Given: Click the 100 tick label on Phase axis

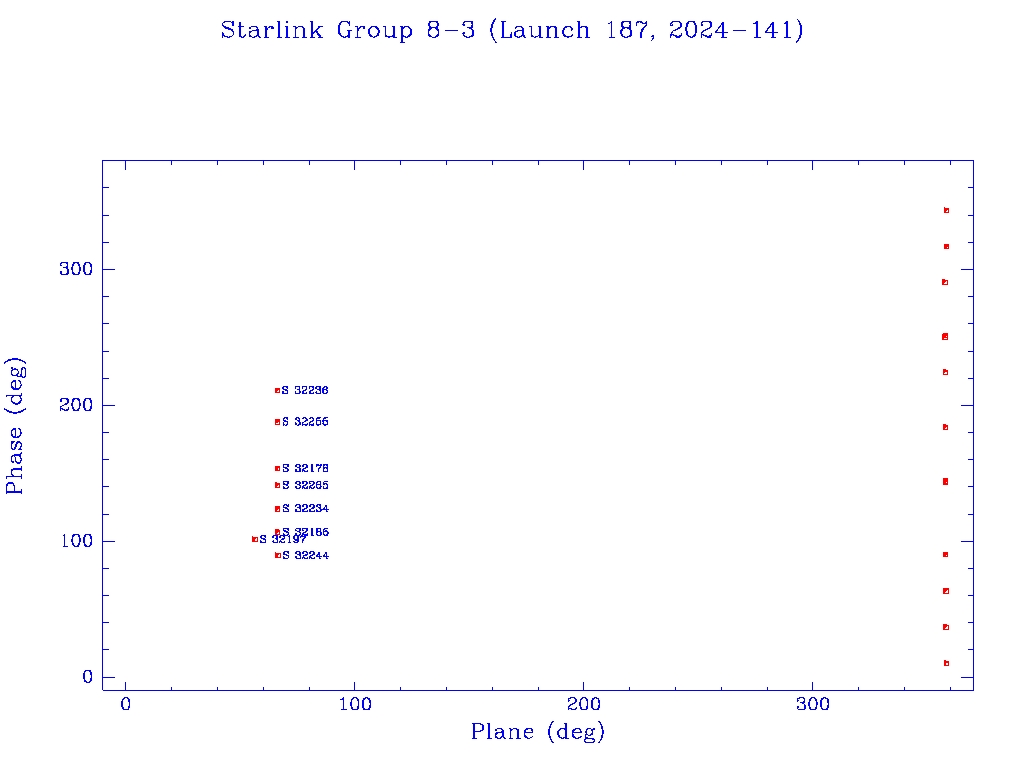Looking at the screenshot, I should (76, 541).
